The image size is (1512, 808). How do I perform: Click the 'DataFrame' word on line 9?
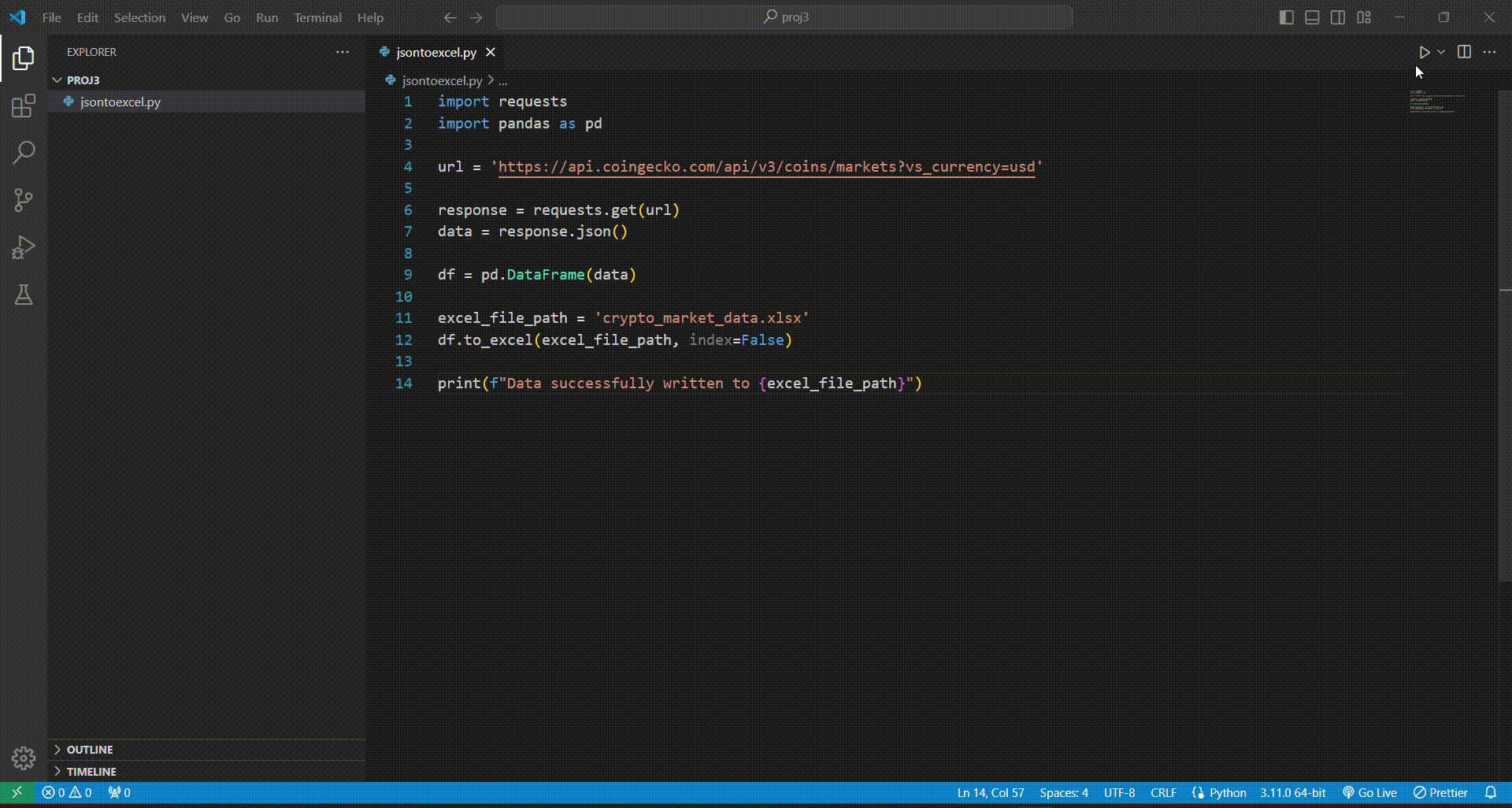(x=546, y=275)
